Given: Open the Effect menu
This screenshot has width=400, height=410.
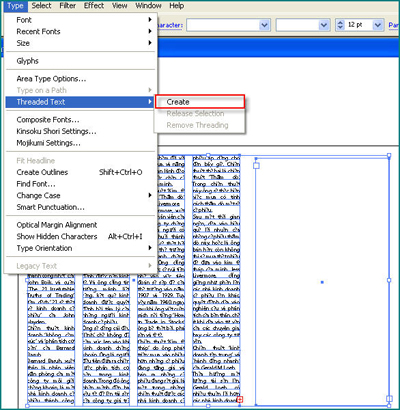Looking at the screenshot, I should click(x=94, y=6).
